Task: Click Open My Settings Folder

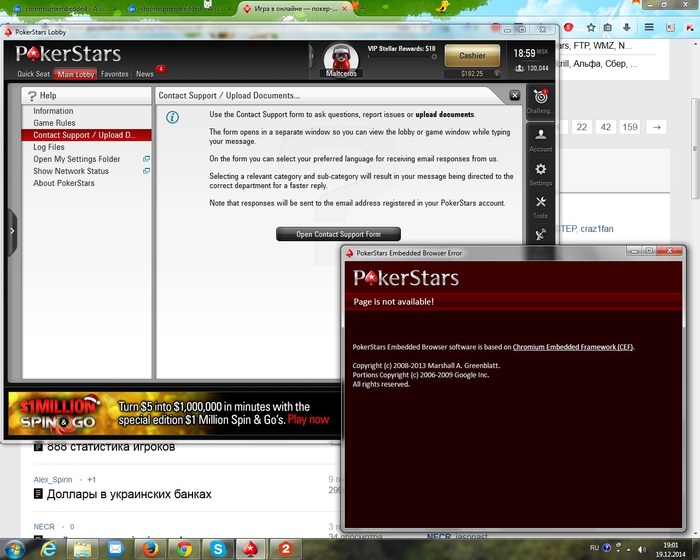Action: tap(77, 159)
